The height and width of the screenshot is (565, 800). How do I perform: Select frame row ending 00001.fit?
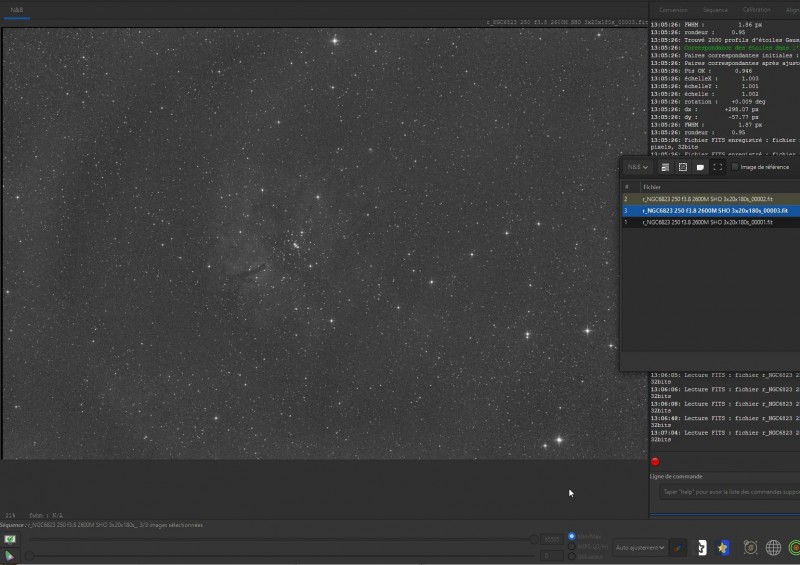pyautogui.click(x=711, y=223)
